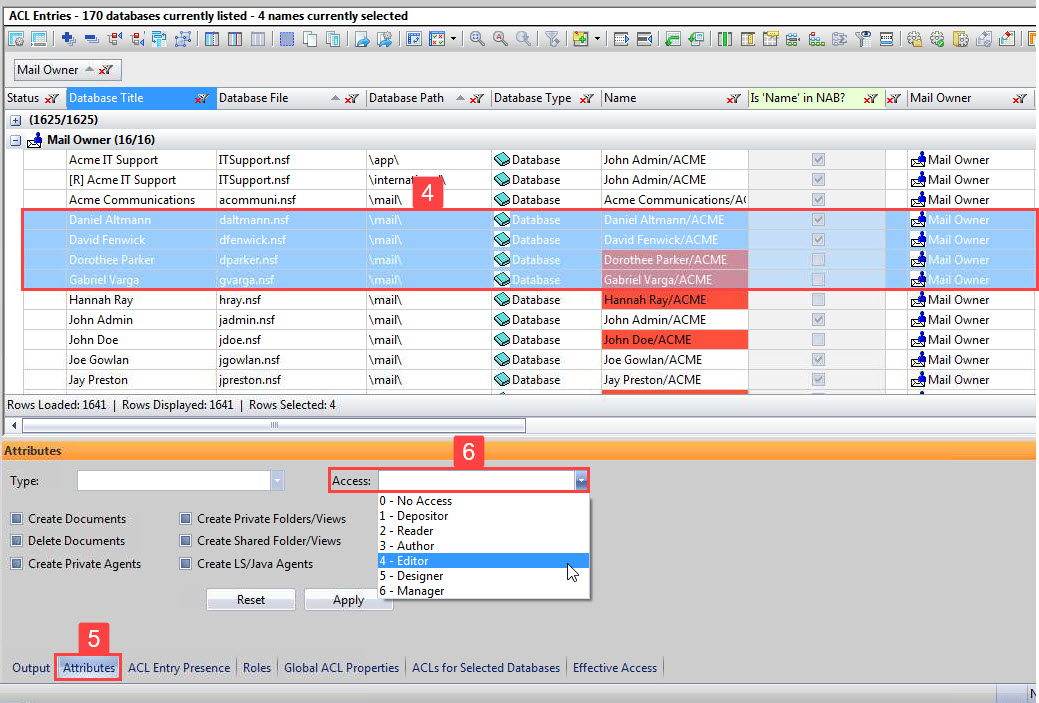Open the Effective Access tab
Viewport: 1039px width, 703px height.
(x=615, y=668)
